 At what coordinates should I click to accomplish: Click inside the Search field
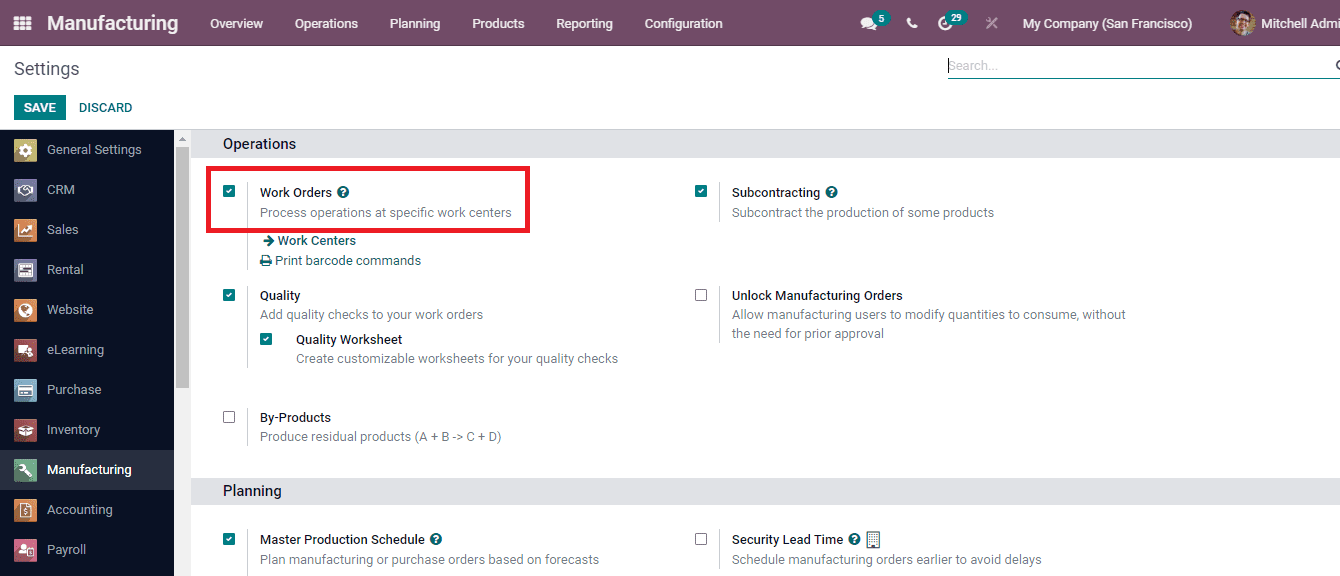1100,66
